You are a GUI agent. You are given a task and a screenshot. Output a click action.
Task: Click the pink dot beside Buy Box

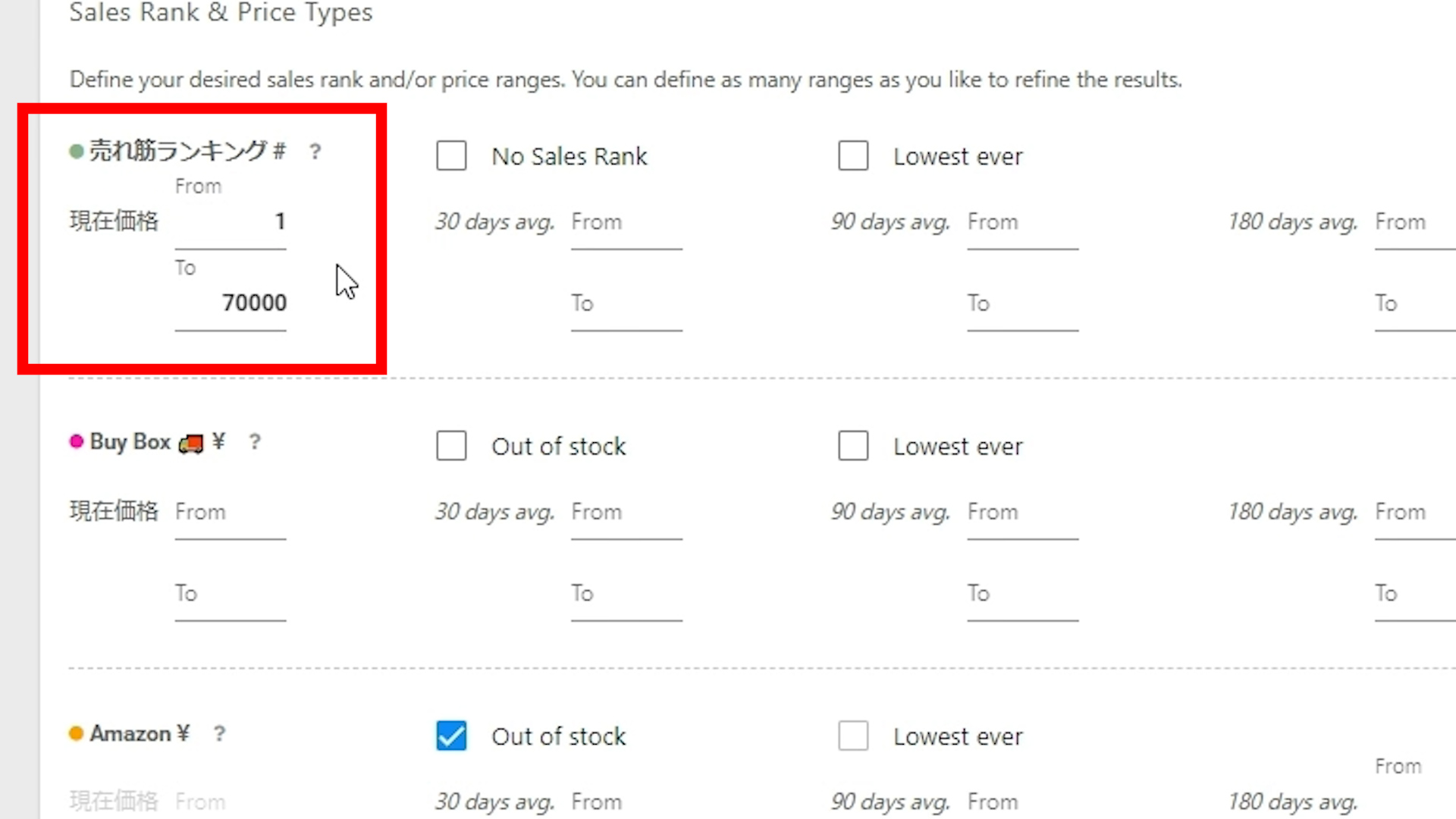(x=76, y=441)
